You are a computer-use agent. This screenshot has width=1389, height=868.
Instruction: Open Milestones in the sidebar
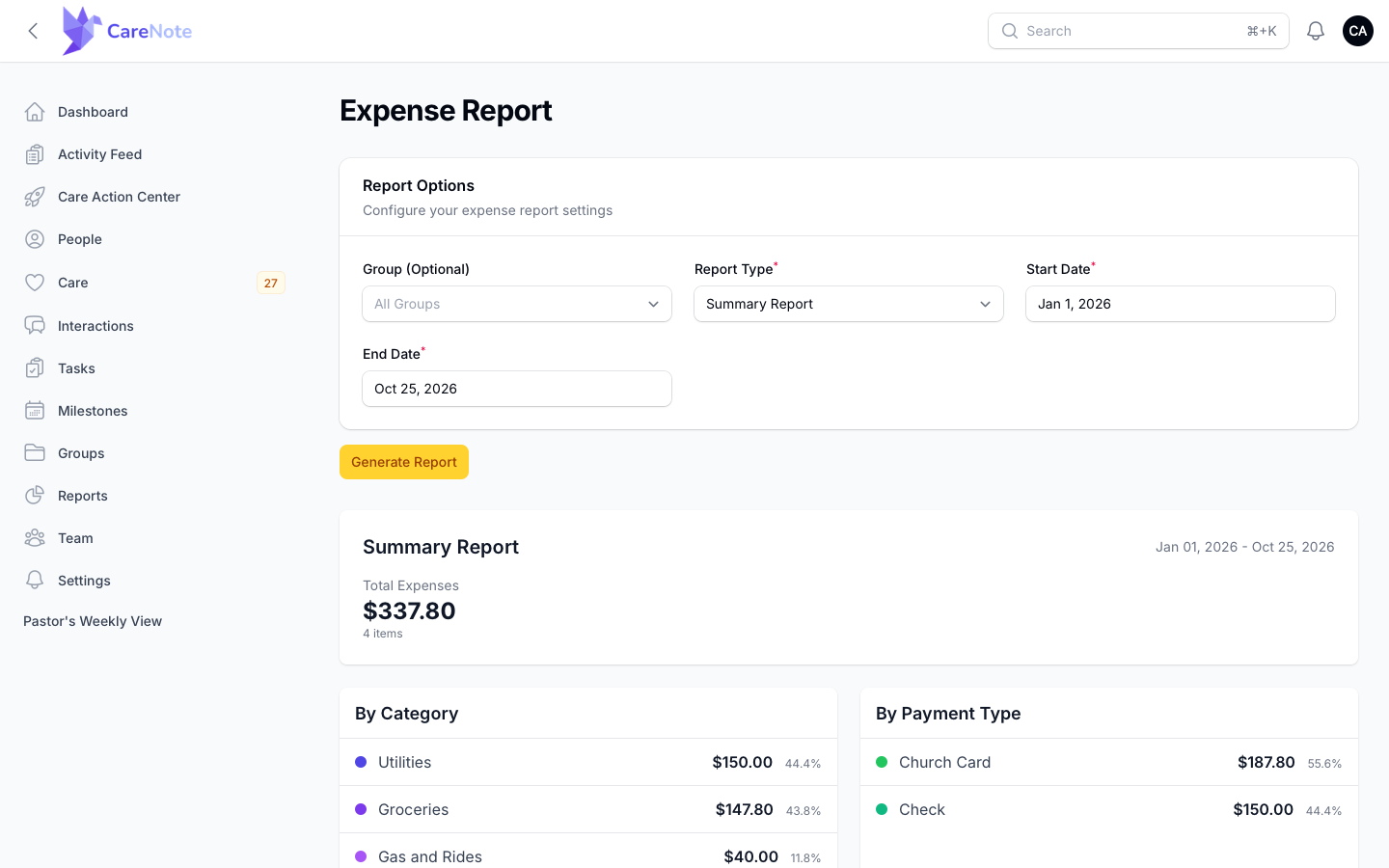154,411
